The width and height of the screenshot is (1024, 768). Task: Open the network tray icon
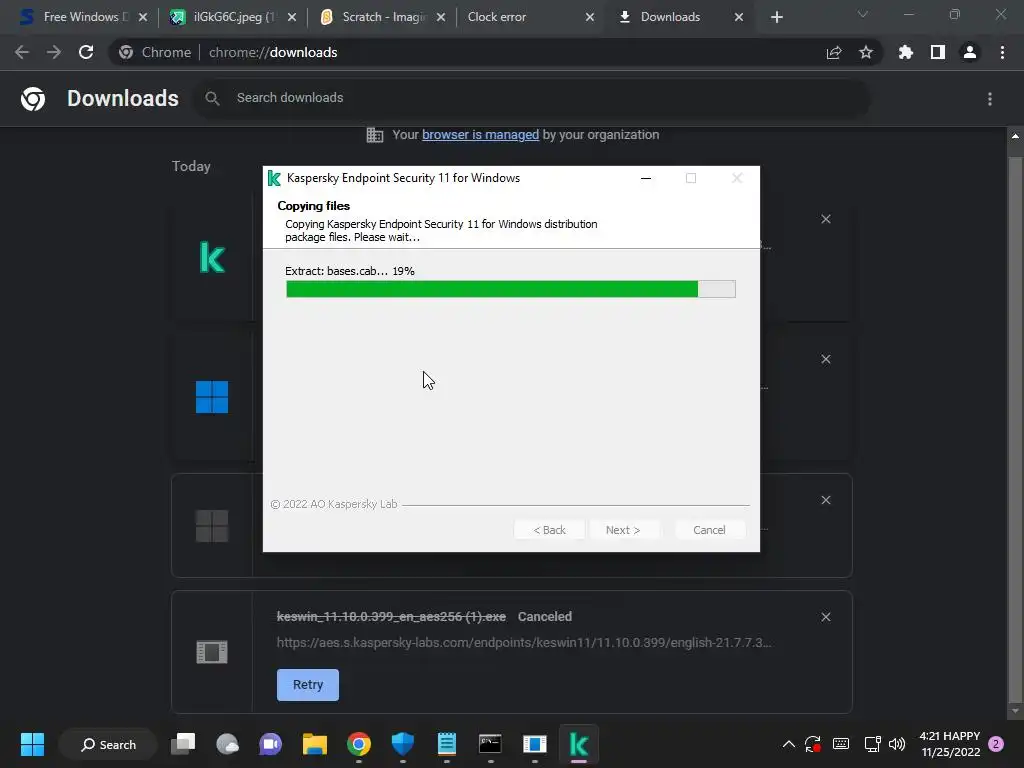tap(872, 744)
